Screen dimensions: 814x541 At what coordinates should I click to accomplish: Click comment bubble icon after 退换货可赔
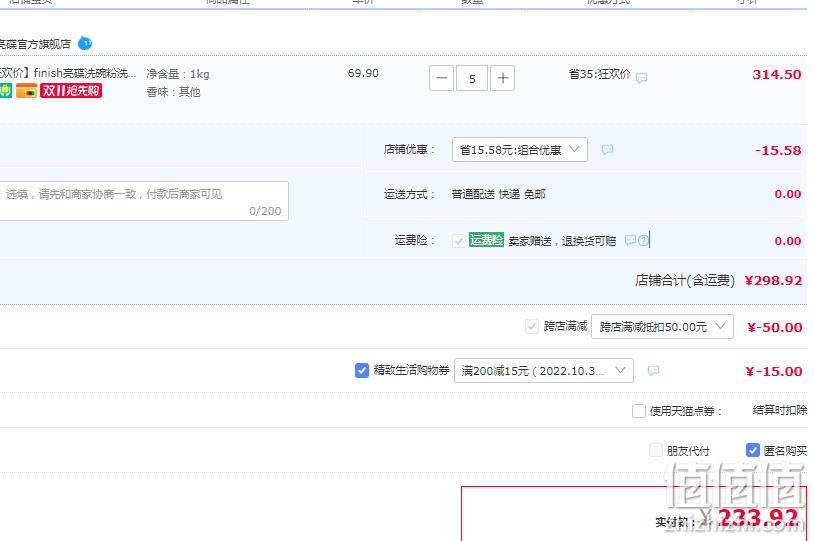coord(630,240)
